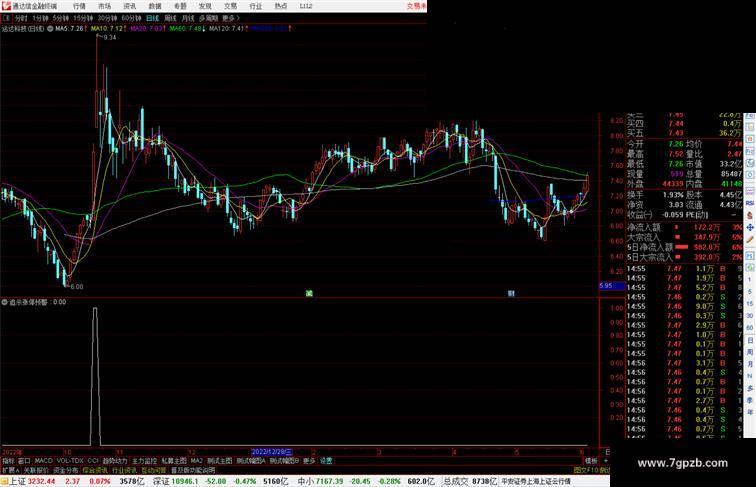Select 季 quarter period in right sidebar
756x487 pixels.
[750, 400]
